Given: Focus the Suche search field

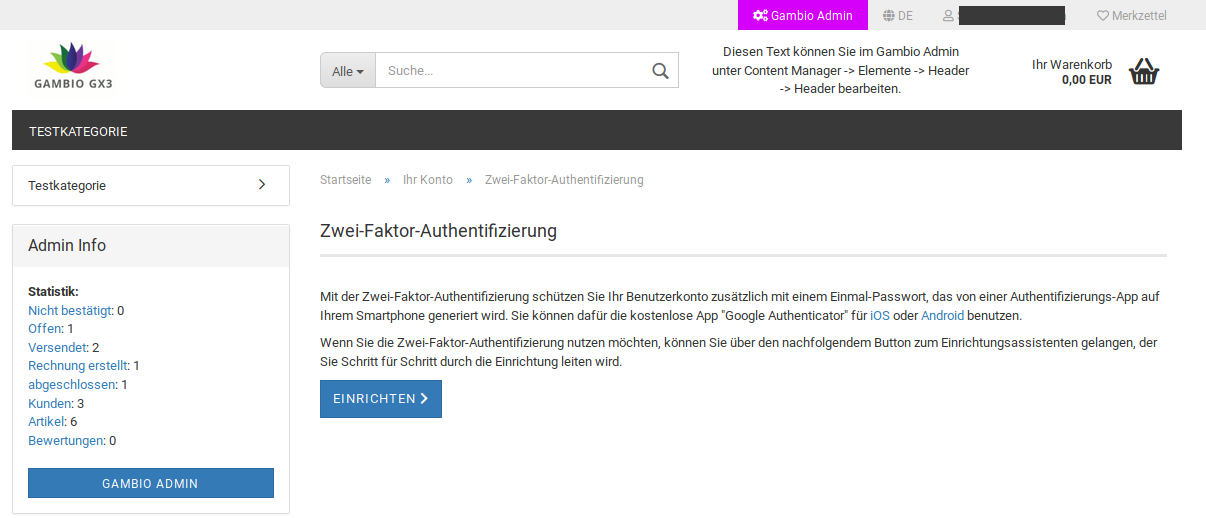Looking at the screenshot, I should coord(510,71).
